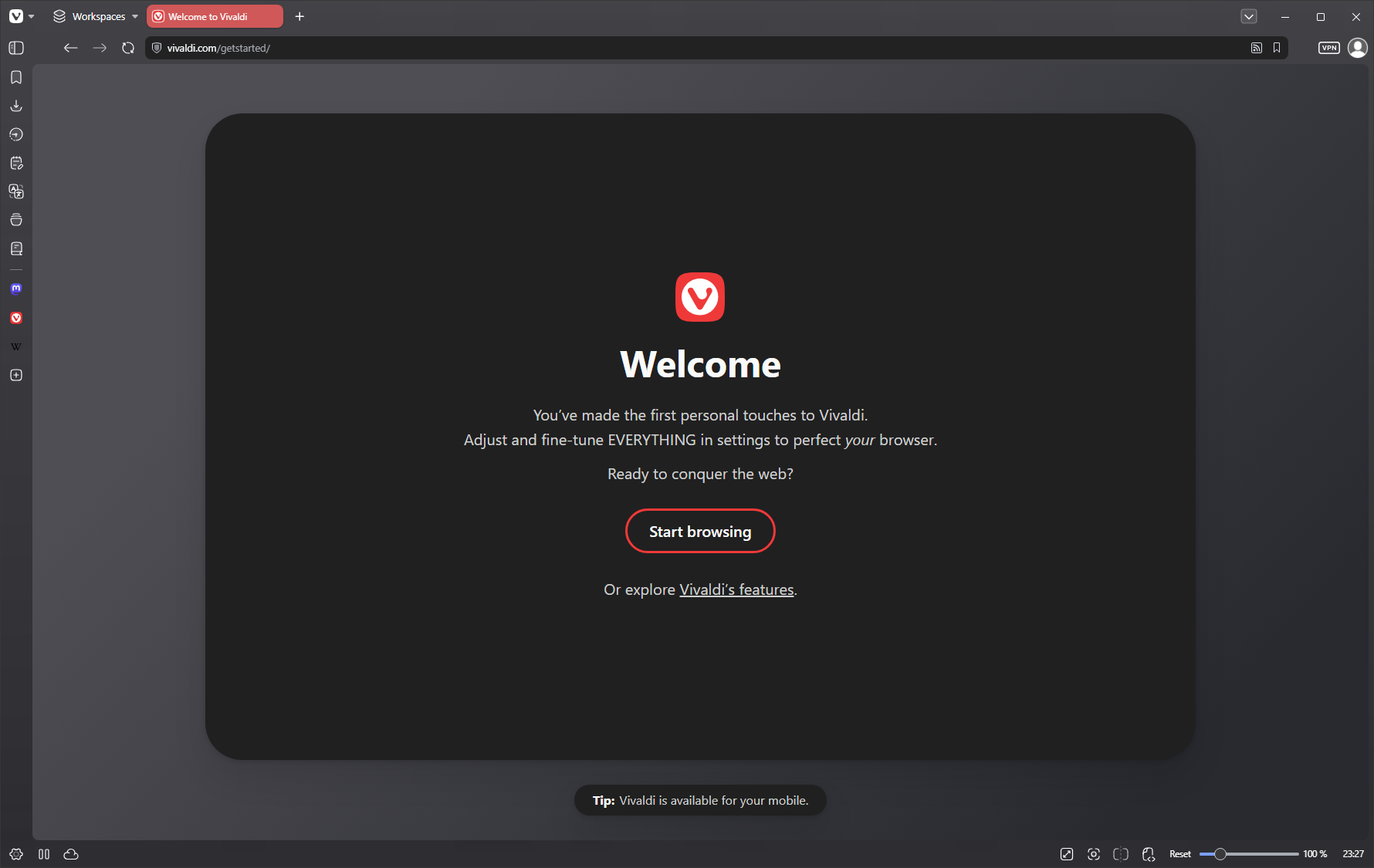Go forward to the next page

[x=100, y=48]
